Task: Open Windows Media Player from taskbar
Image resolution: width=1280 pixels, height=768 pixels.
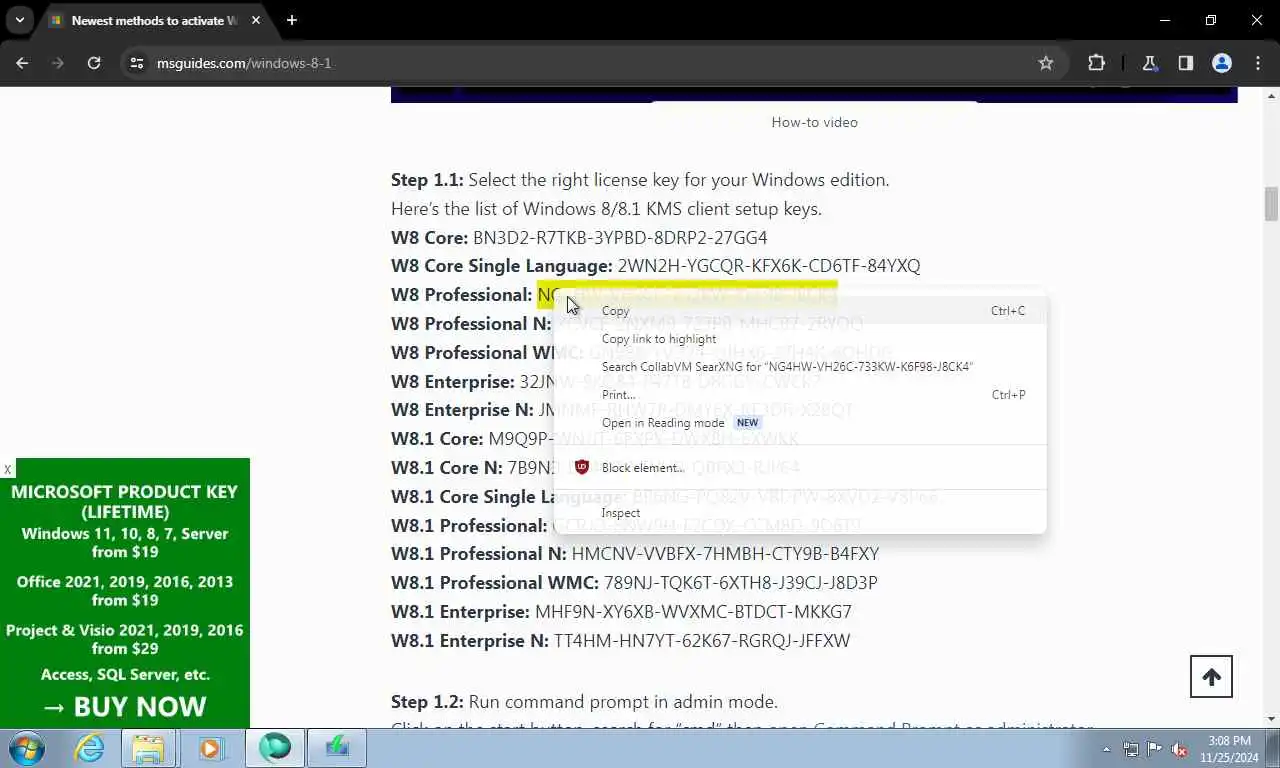Action: click(210, 747)
